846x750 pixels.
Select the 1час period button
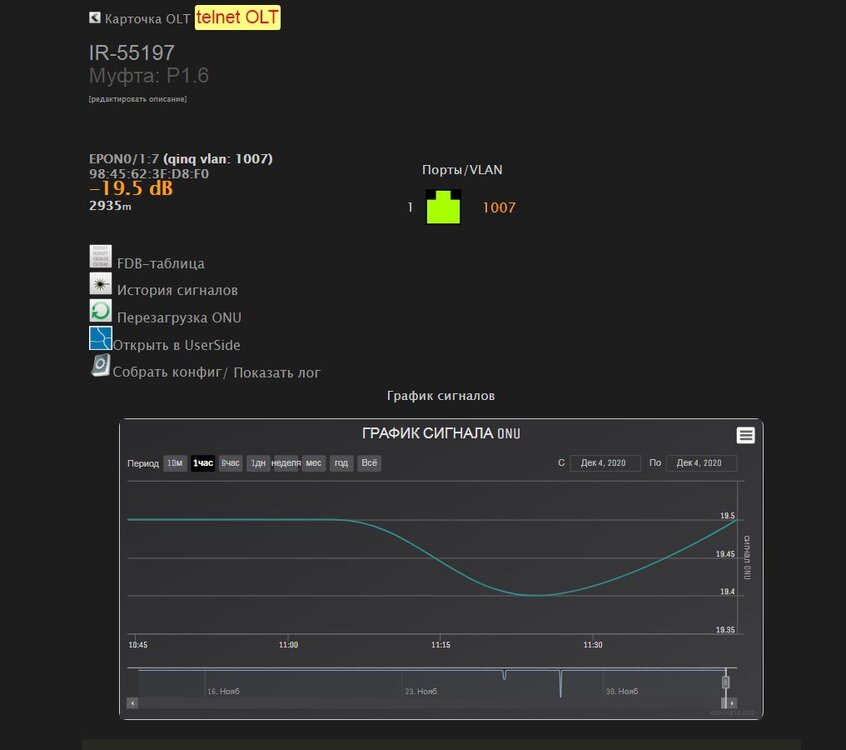pos(203,463)
